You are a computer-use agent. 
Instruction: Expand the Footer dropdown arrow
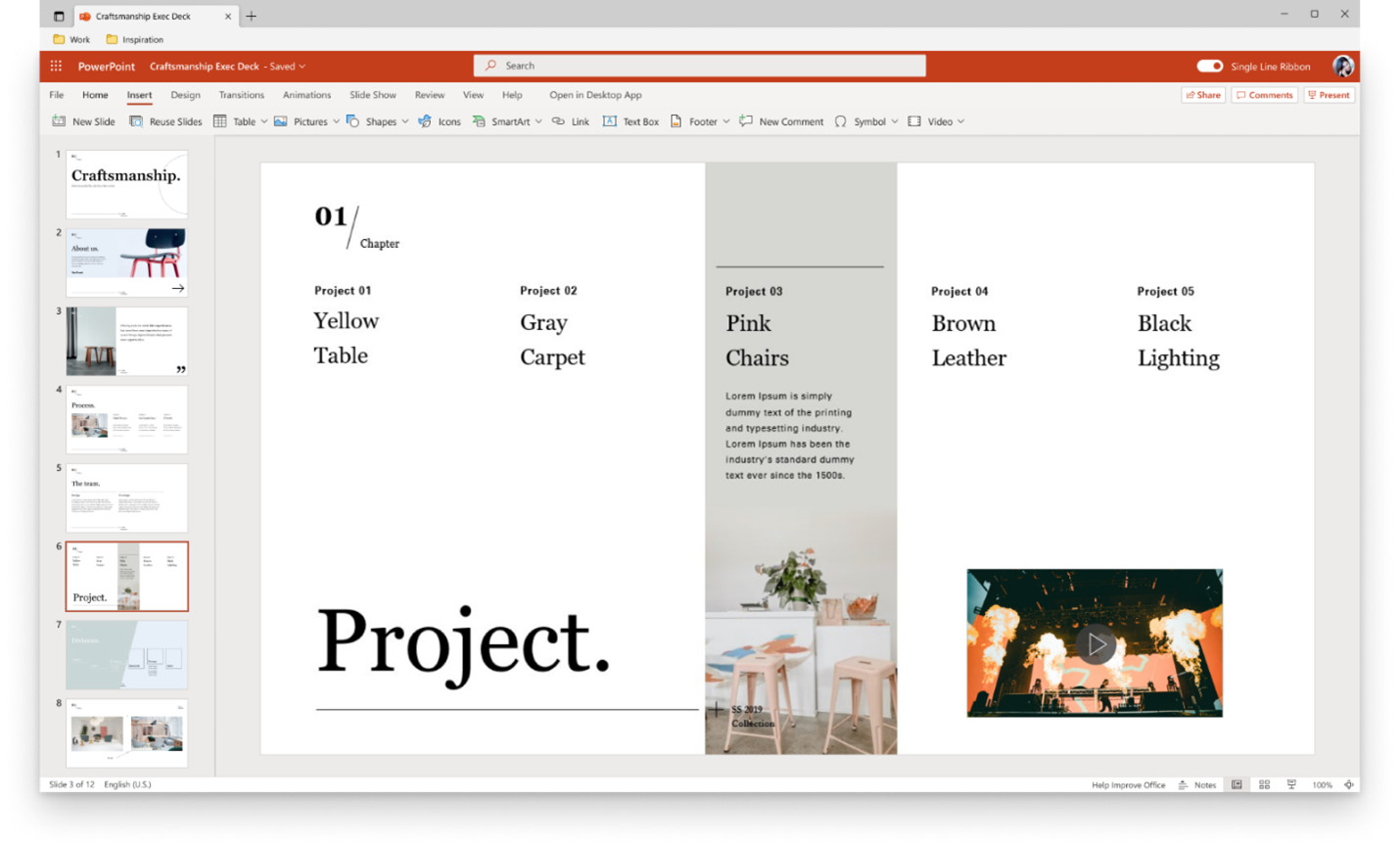[x=726, y=121]
